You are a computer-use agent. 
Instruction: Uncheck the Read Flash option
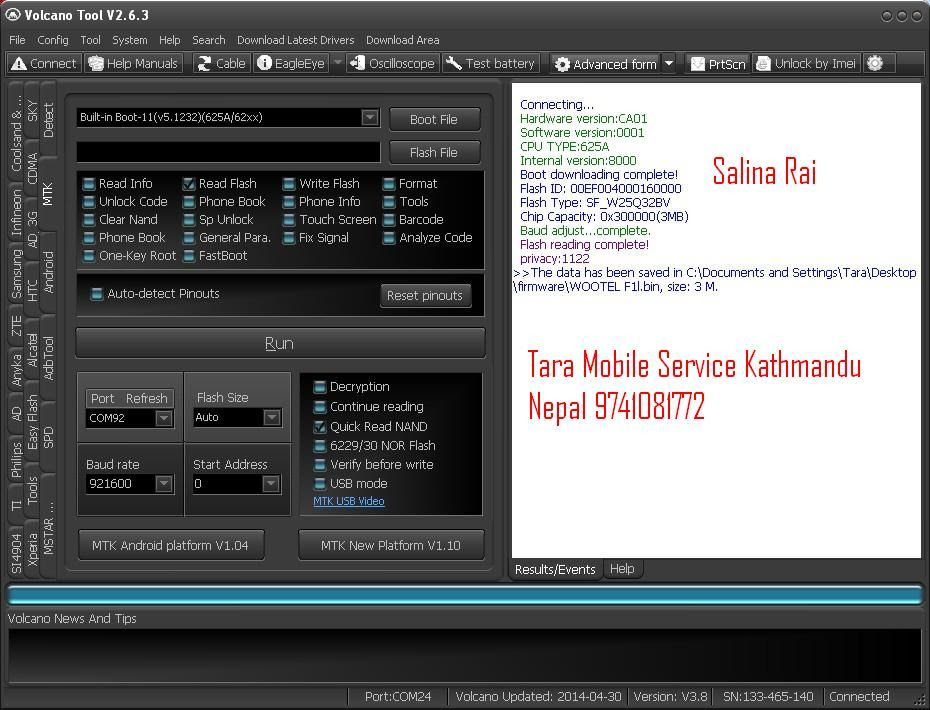(189, 184)
